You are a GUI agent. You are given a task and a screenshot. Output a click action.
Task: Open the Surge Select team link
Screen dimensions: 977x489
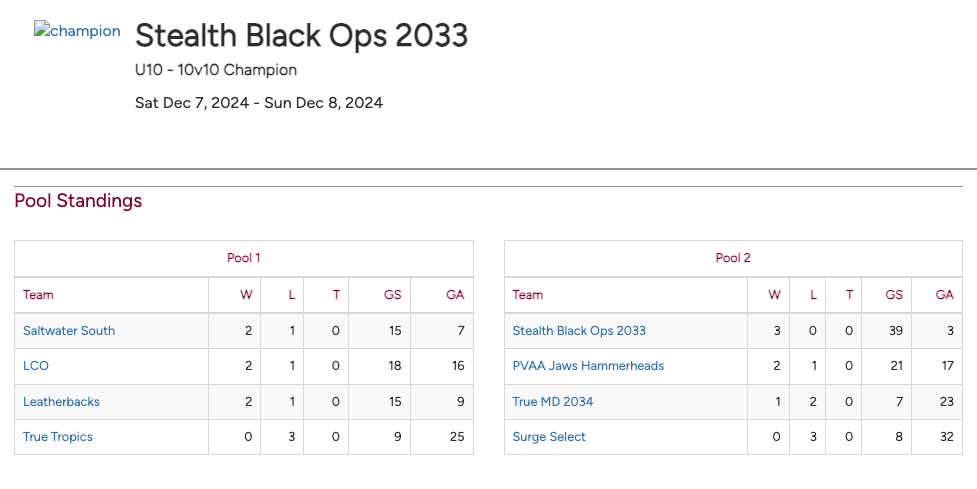[x=549, y=437]
